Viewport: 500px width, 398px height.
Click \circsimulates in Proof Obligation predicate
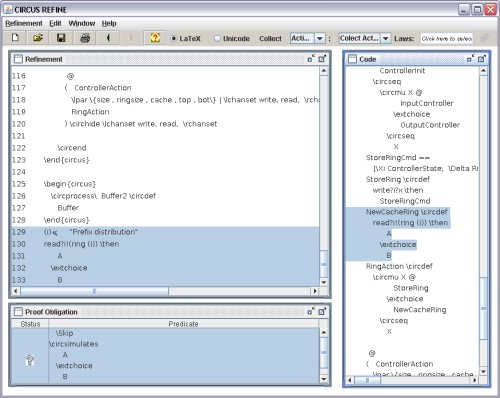point(73,344)
